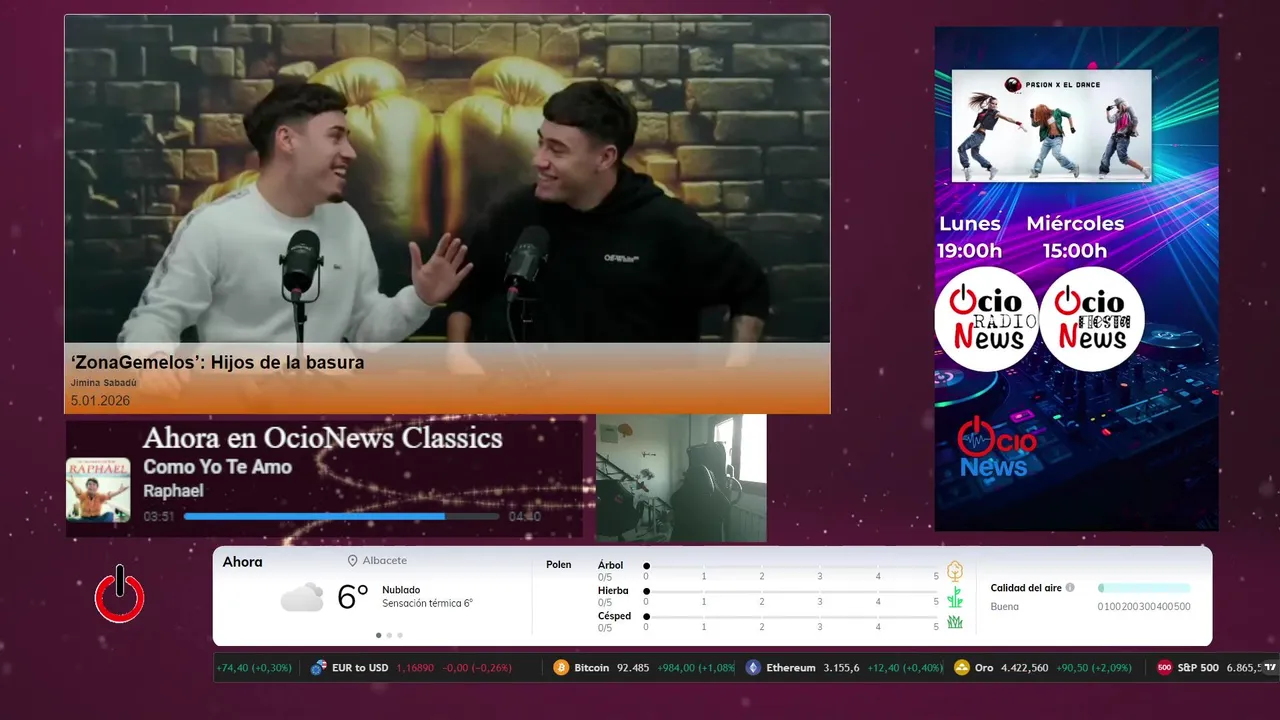The height and width of the screenshot is (720, 1280).
Task: Click the Oro price 4.422,560
Action: (1025, 668)
